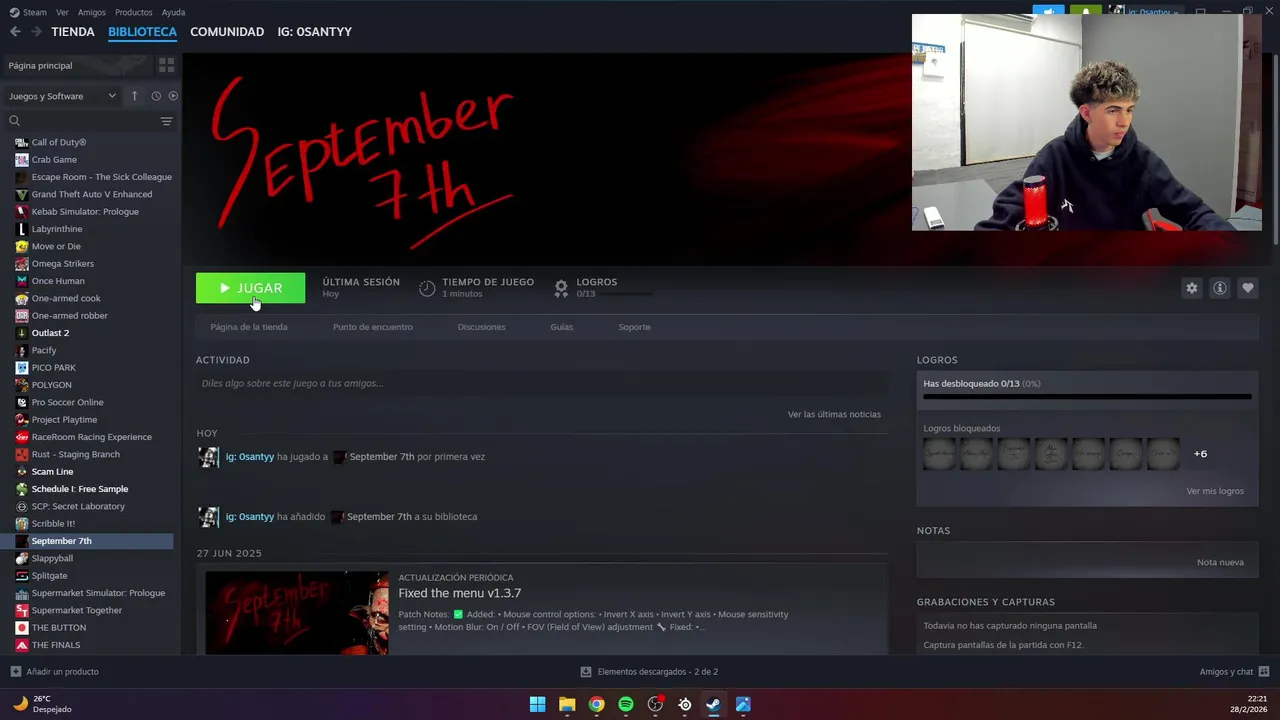Click the activity status input field
The image size is (1280, 720).
click(542, 383)
